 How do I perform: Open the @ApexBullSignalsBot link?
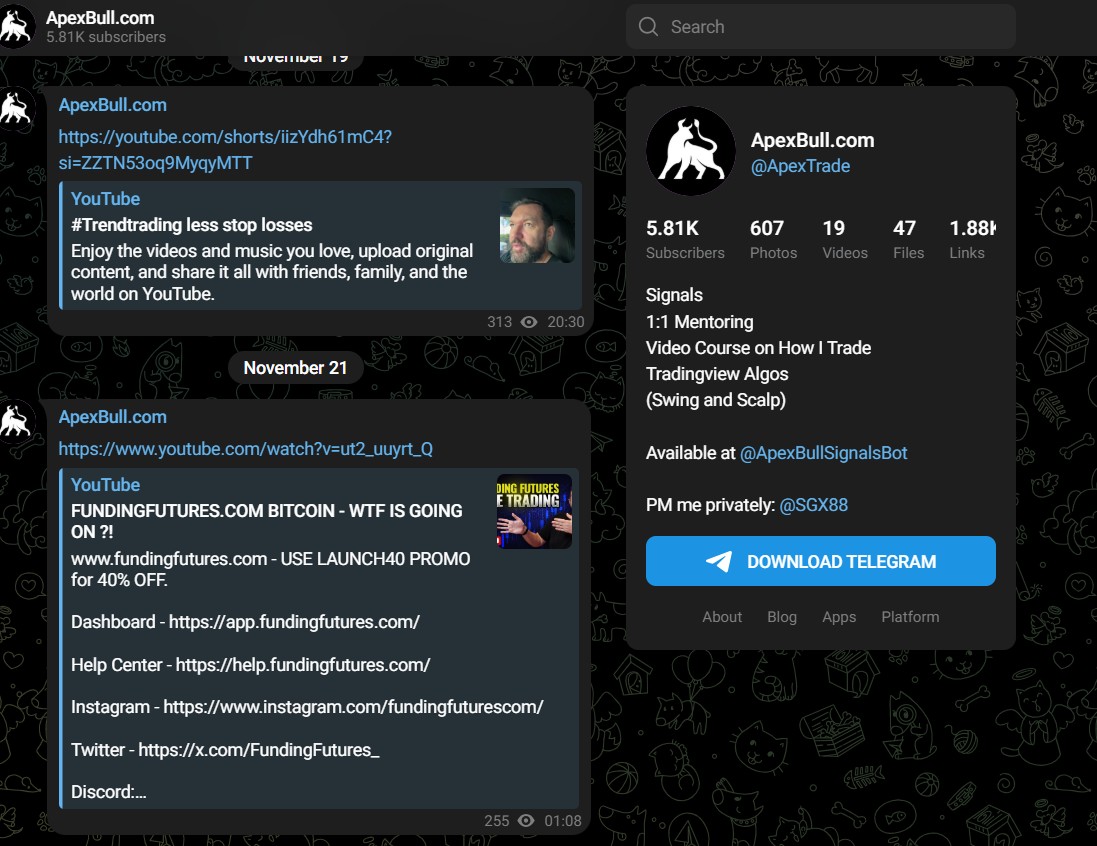823,453
